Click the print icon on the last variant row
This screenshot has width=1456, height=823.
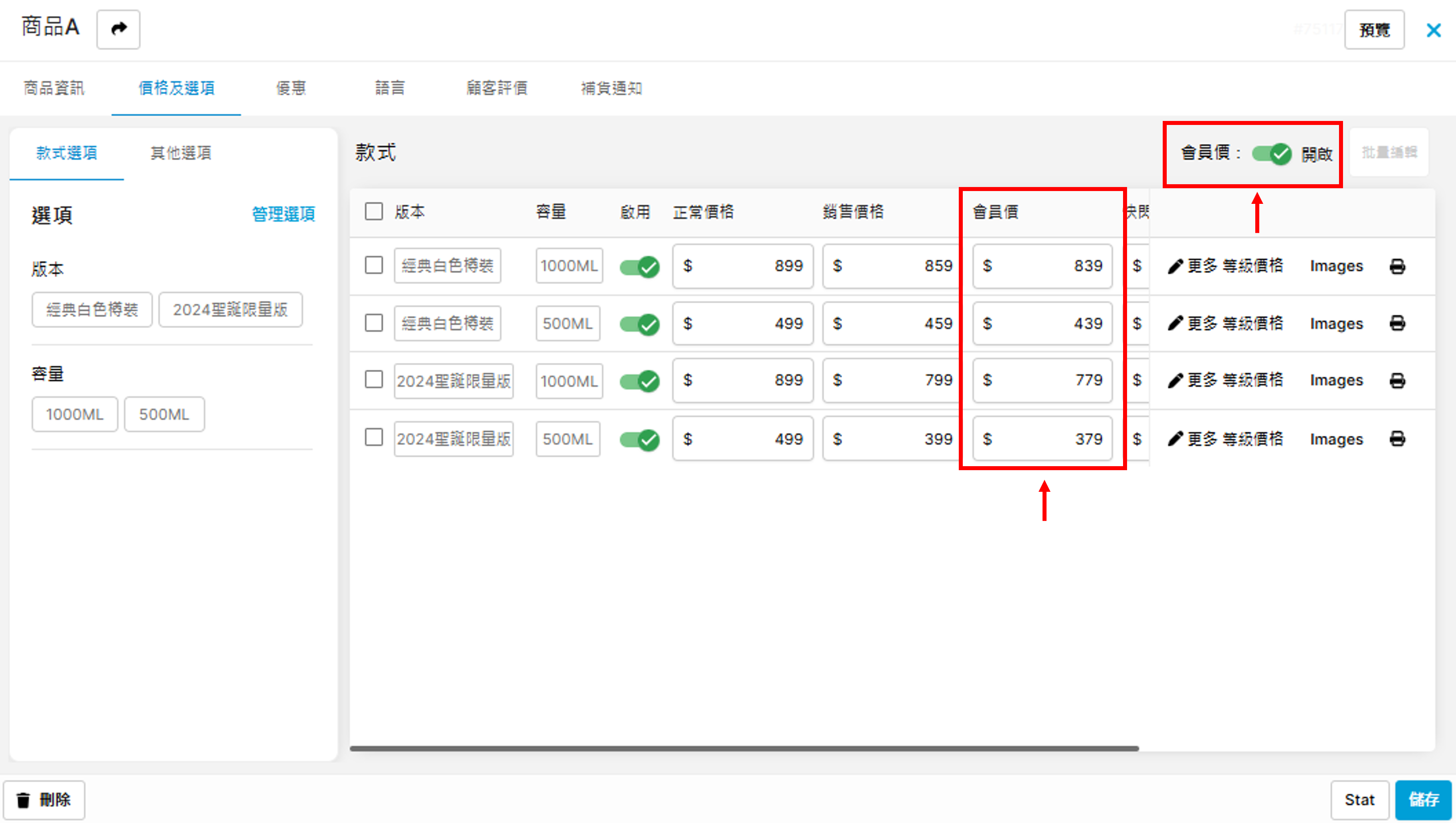coord(1397,439)
